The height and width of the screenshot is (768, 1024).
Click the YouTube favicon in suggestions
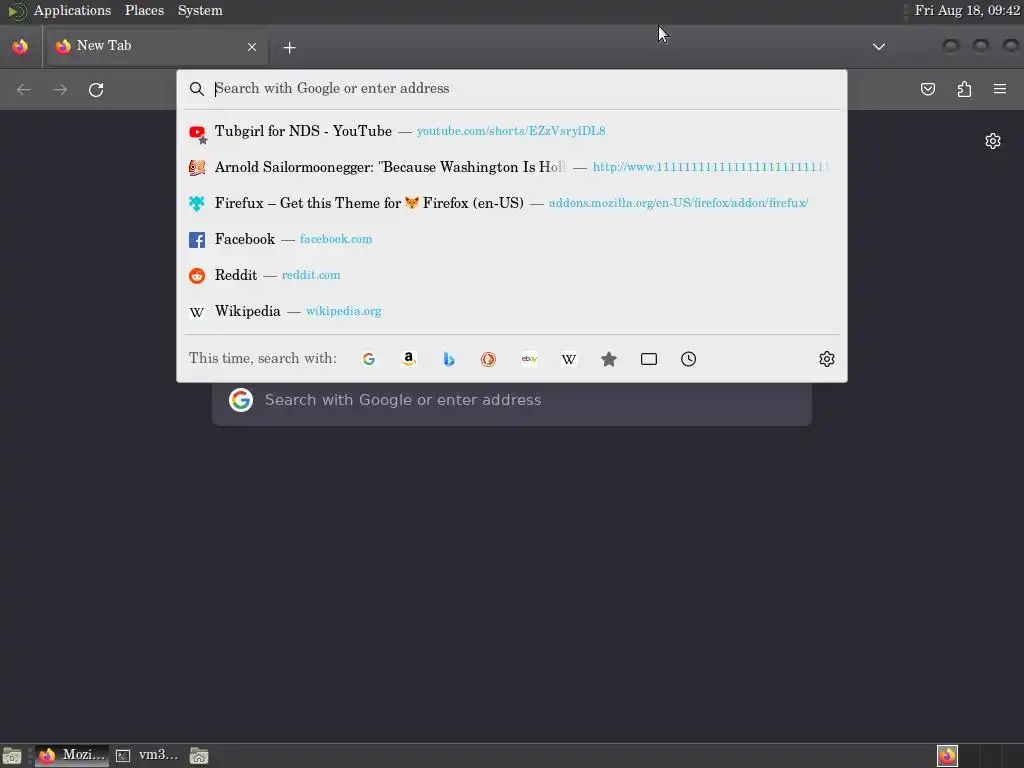click(197, 132)
